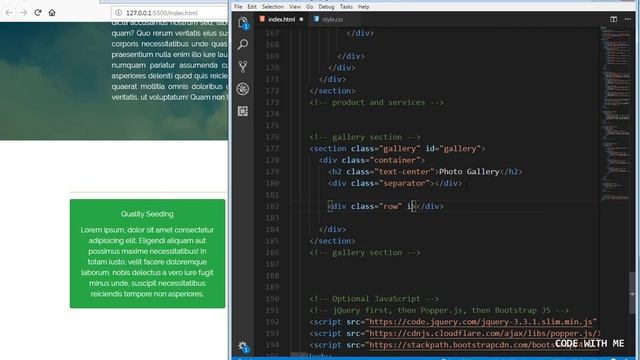Viewport: 640px width, 360px height.
Task: Click the code minimap on the right
Action: [x=616, y=113]
